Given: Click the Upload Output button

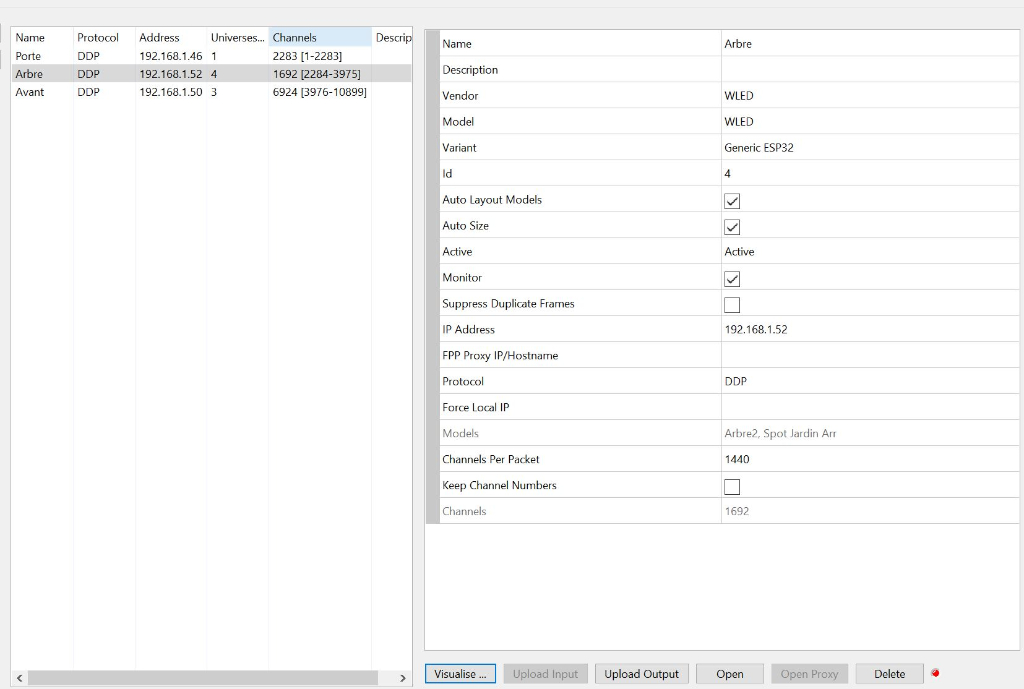Looking at the screenshot, I should (x=641, y=674).
